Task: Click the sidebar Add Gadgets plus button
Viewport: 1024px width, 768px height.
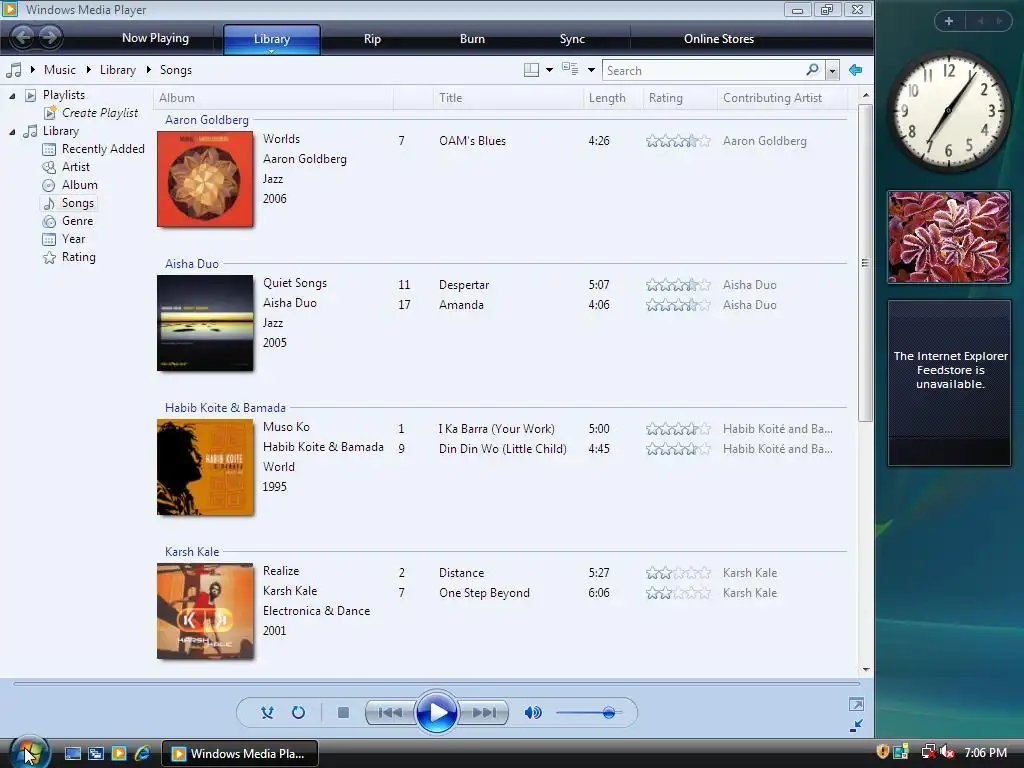Action: point(949,21)
